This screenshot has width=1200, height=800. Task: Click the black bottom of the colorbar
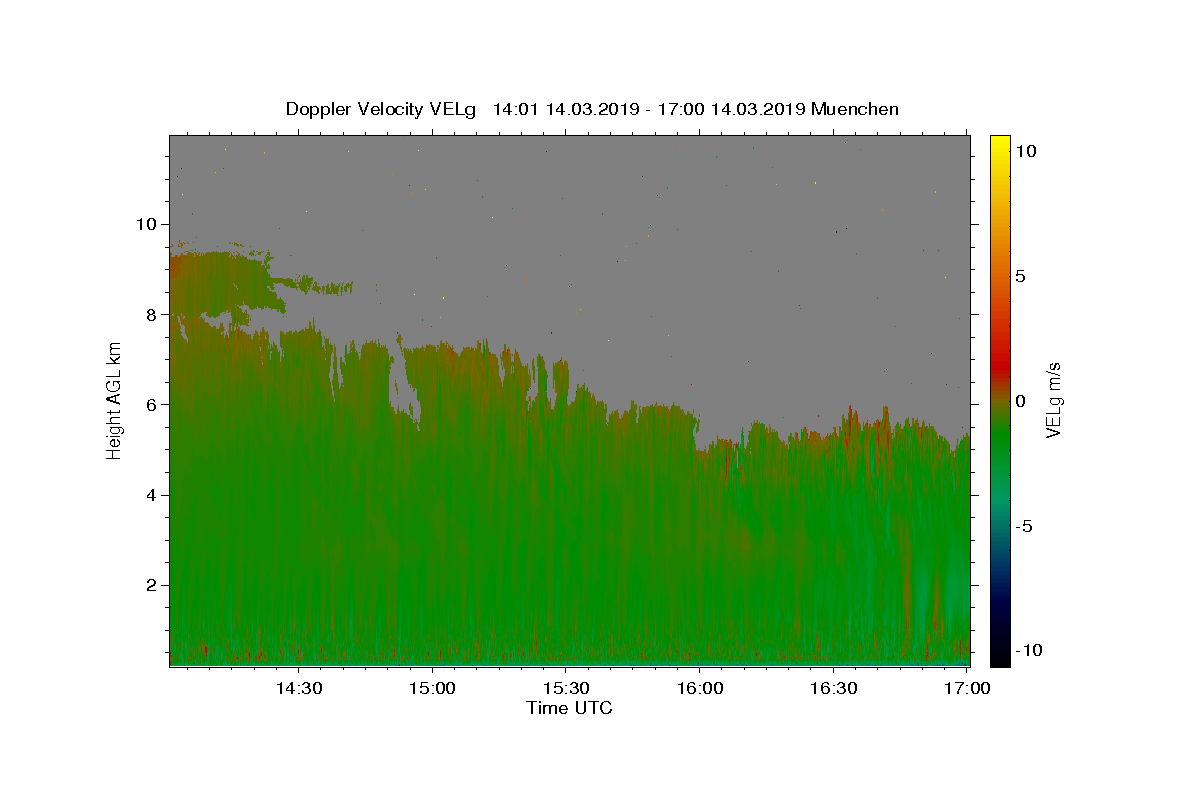click(x=999, y=655)
